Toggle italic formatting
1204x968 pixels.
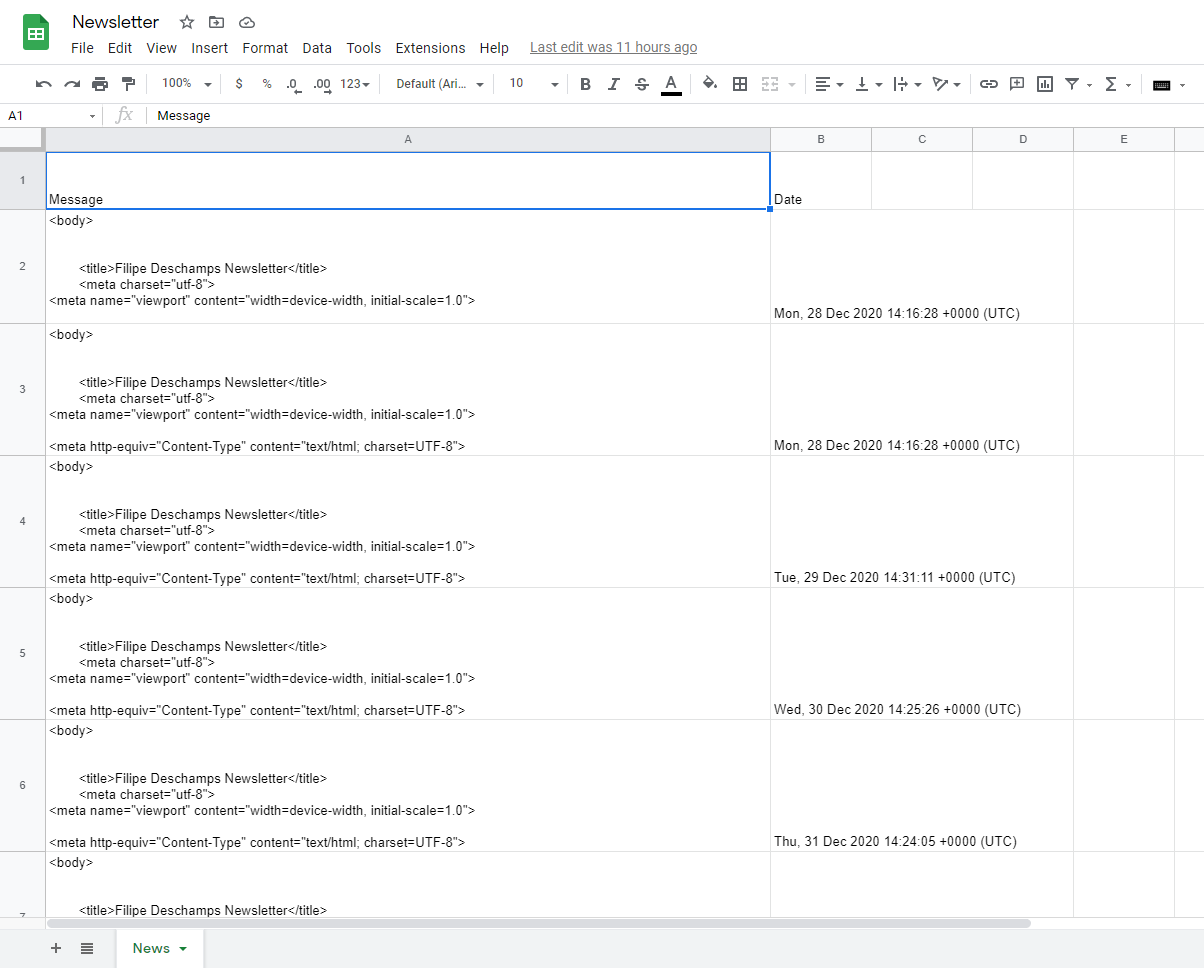[613, 84]
